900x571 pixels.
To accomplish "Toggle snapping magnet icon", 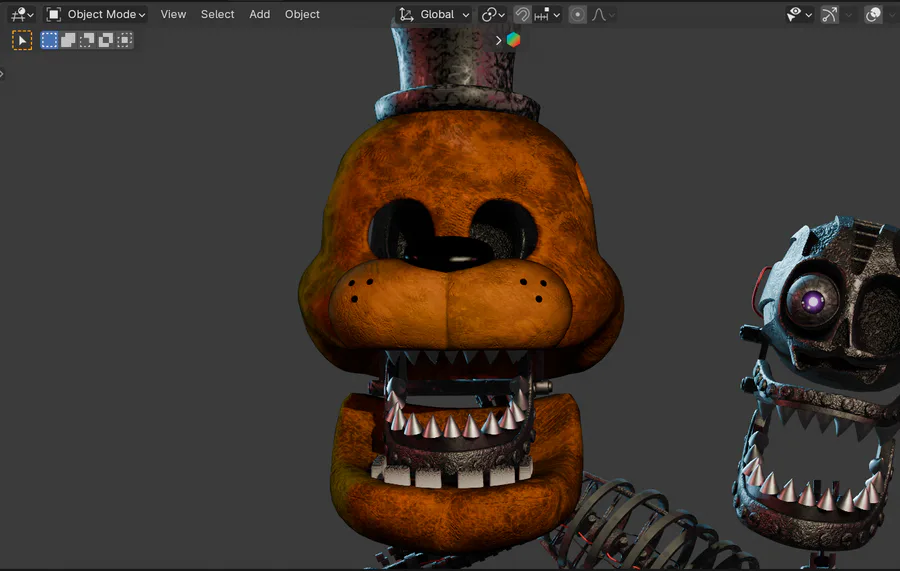I will pos(522,14).
